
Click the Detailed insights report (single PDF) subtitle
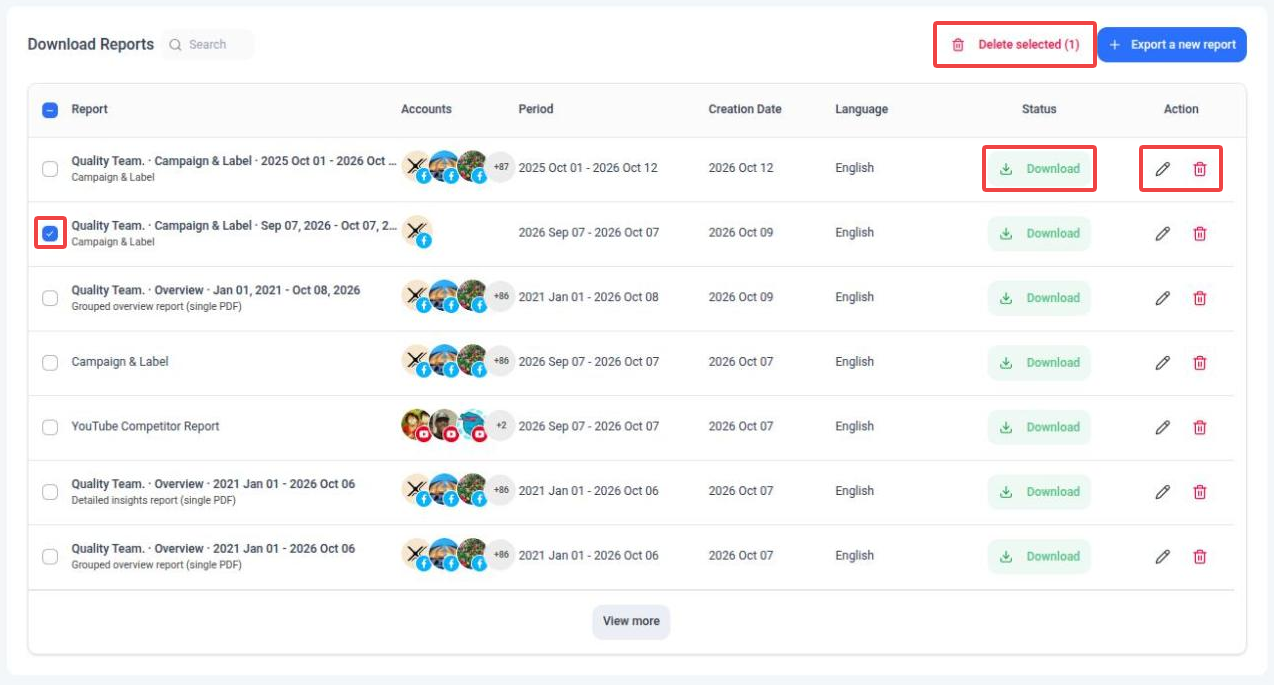point(154,500)
